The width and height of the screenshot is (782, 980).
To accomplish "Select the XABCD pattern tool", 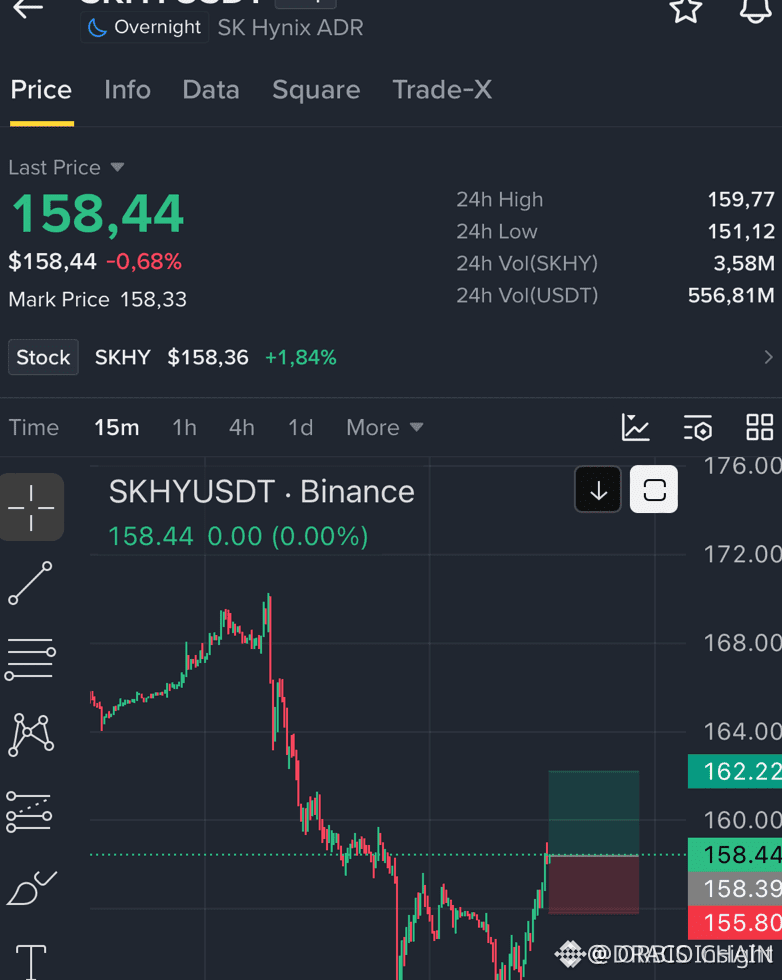I will [x=30, y=735].
